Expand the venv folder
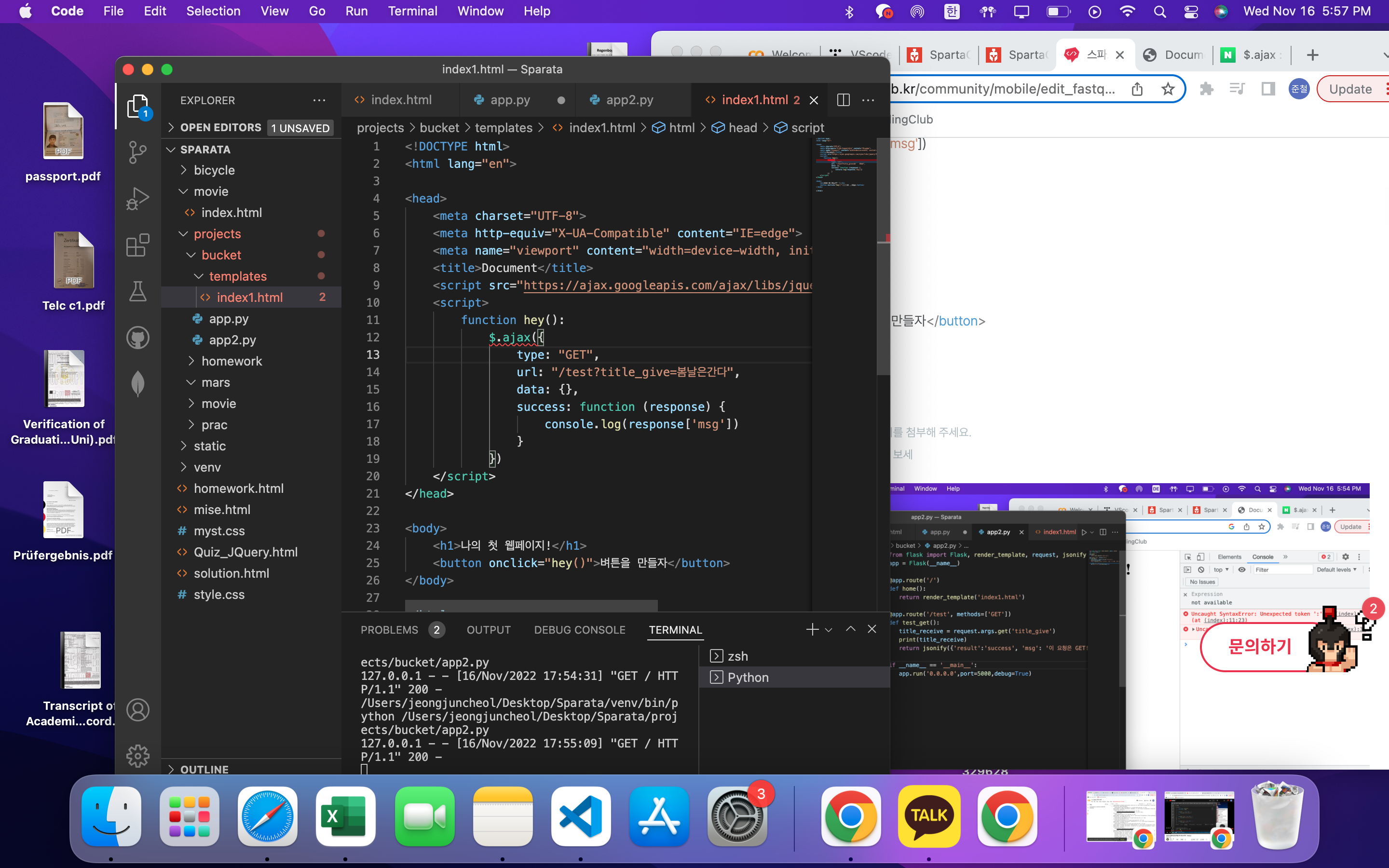This screenshot has width=1389, height=868. (x=251, y=467)
